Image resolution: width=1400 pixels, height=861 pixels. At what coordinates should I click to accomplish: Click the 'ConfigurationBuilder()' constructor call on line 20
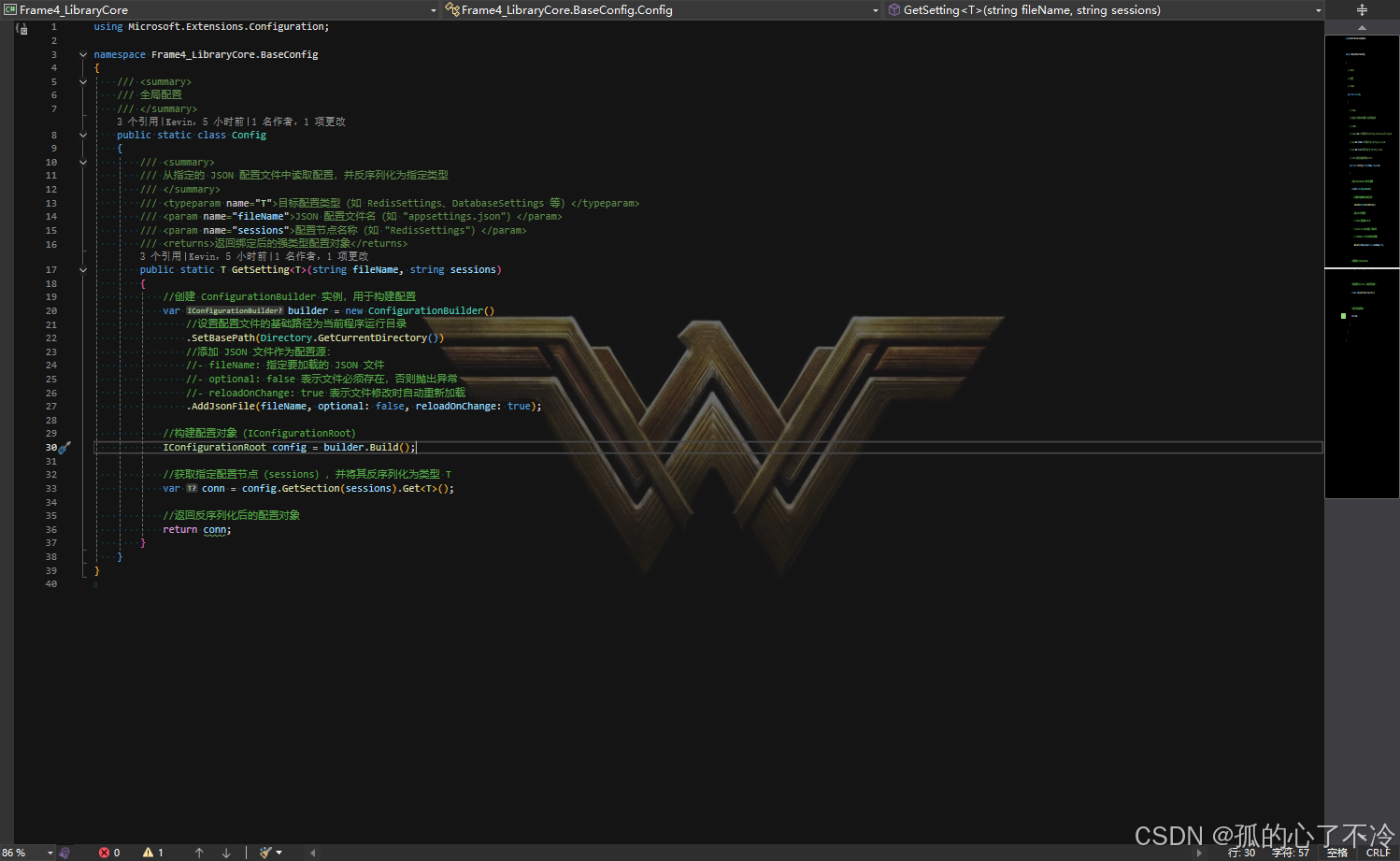point(431,311)
